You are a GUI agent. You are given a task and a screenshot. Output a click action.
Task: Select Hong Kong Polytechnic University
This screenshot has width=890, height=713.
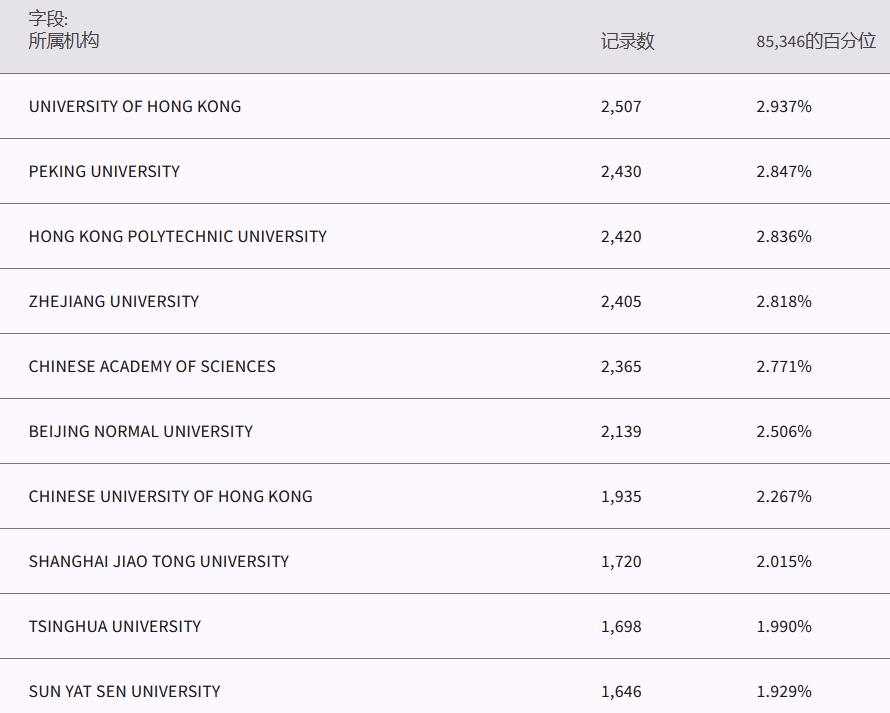(177, 236)
